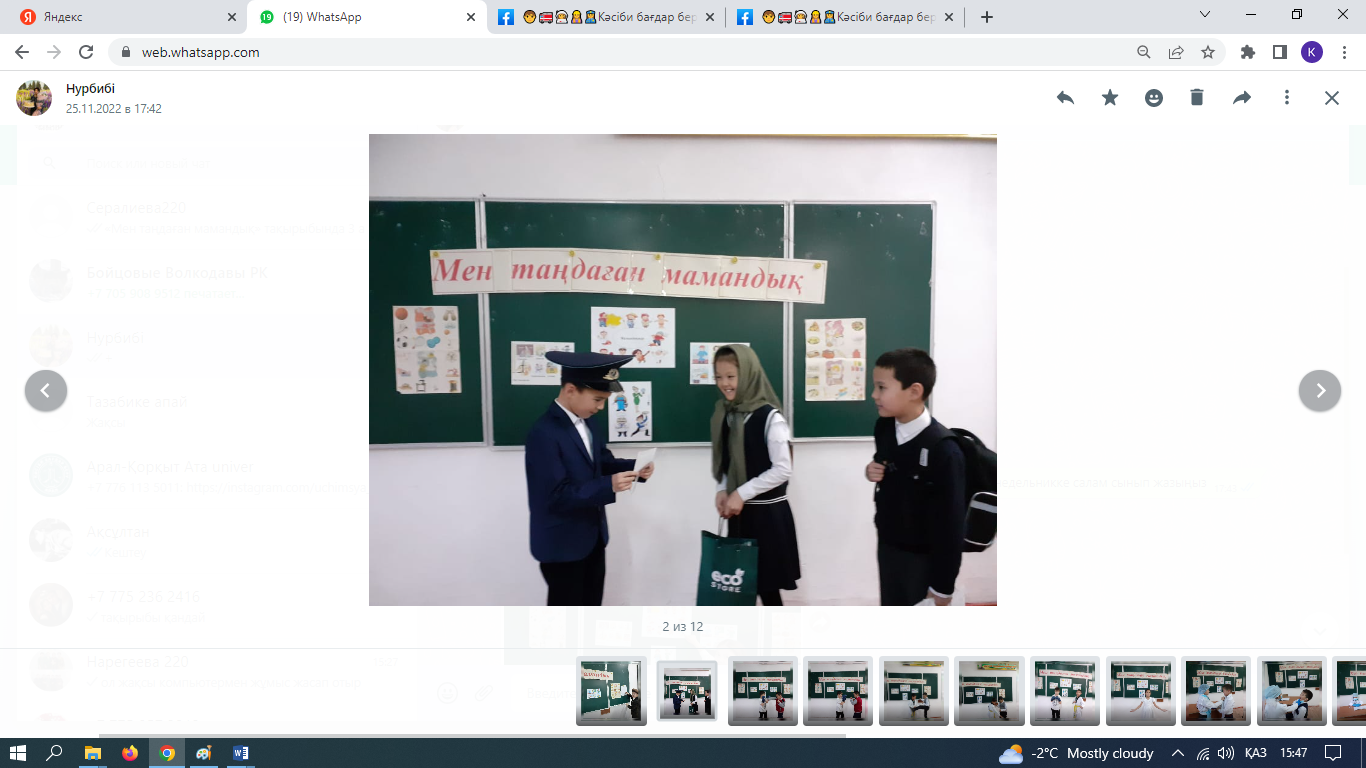The width and height of the screenshot is (1366, 768).
Task: Open a new browser tab
Action: point(987,17)
